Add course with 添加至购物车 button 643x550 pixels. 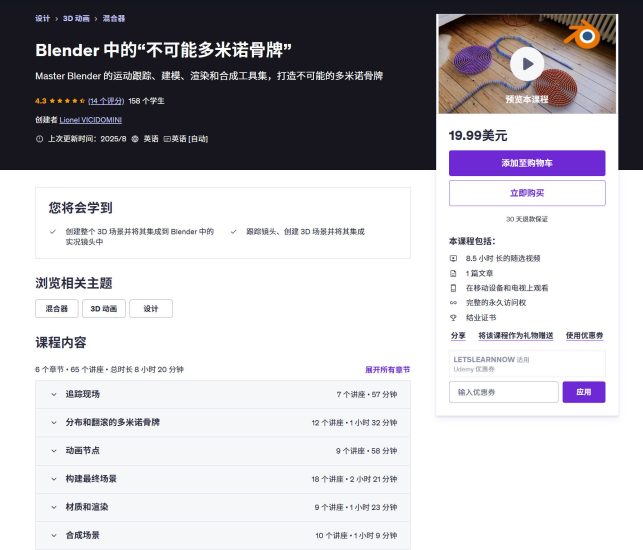(x=527, y=163)
